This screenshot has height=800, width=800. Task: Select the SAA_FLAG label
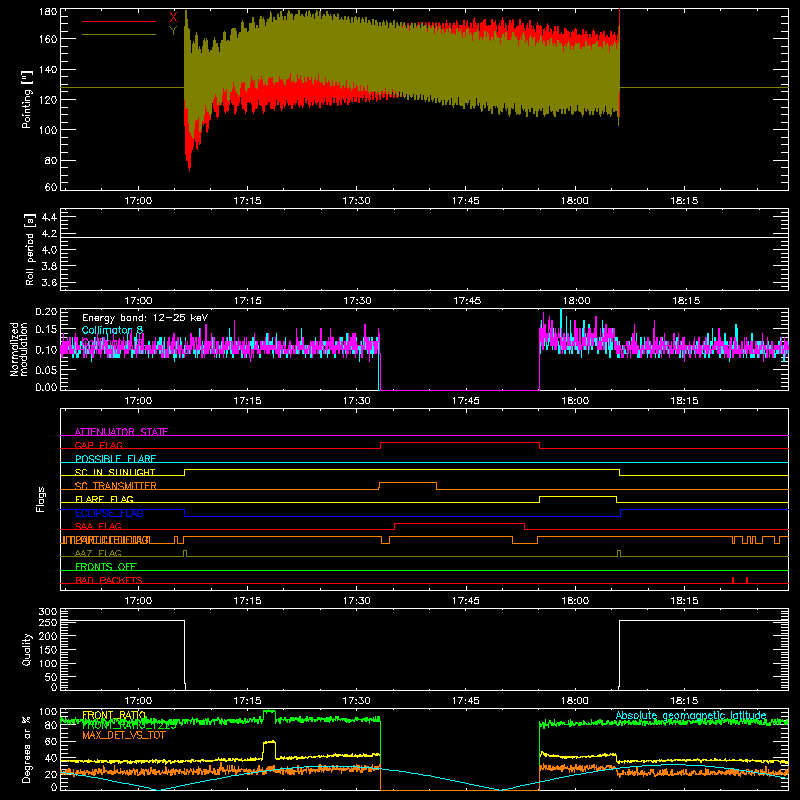point(98,526)
